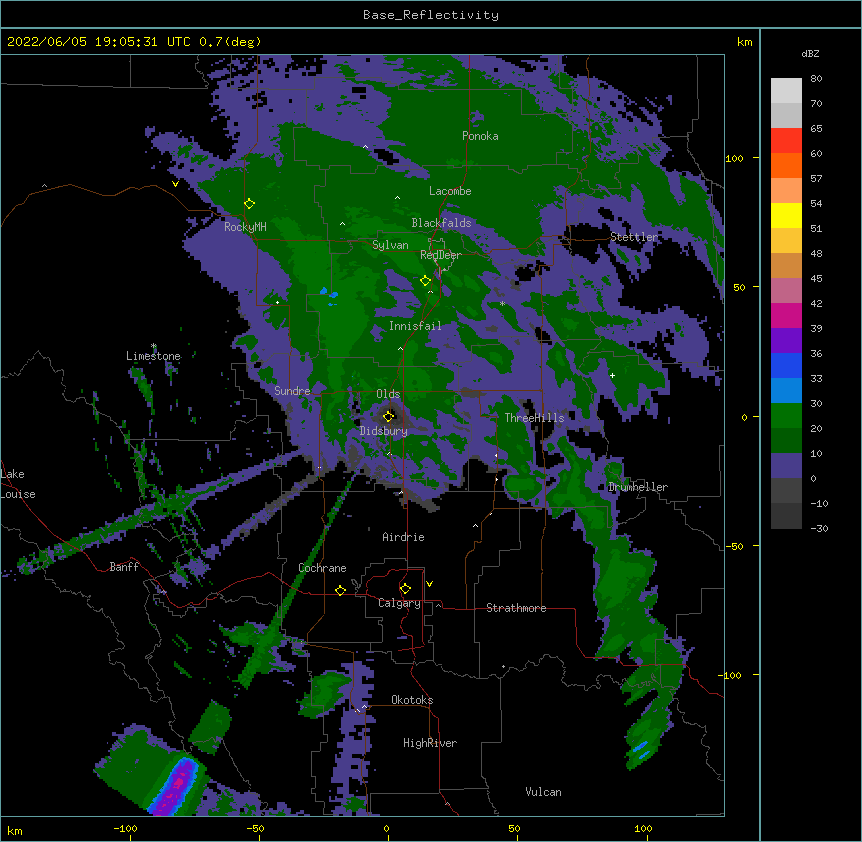Pick the light gray 70-80 dBZ legend swatch

(x=786, y=91)
